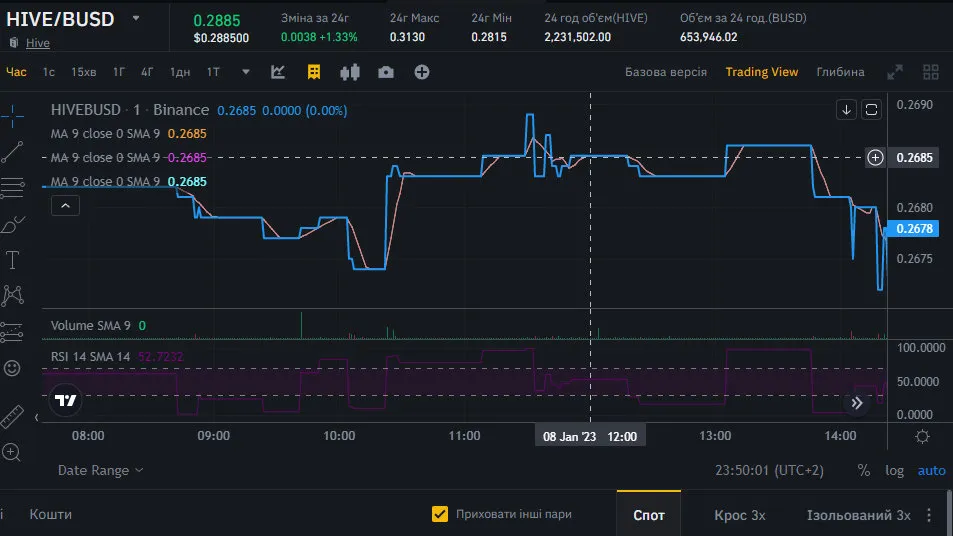
Task: Open the emoji icons tool
Action: click(x=12, y=368)
